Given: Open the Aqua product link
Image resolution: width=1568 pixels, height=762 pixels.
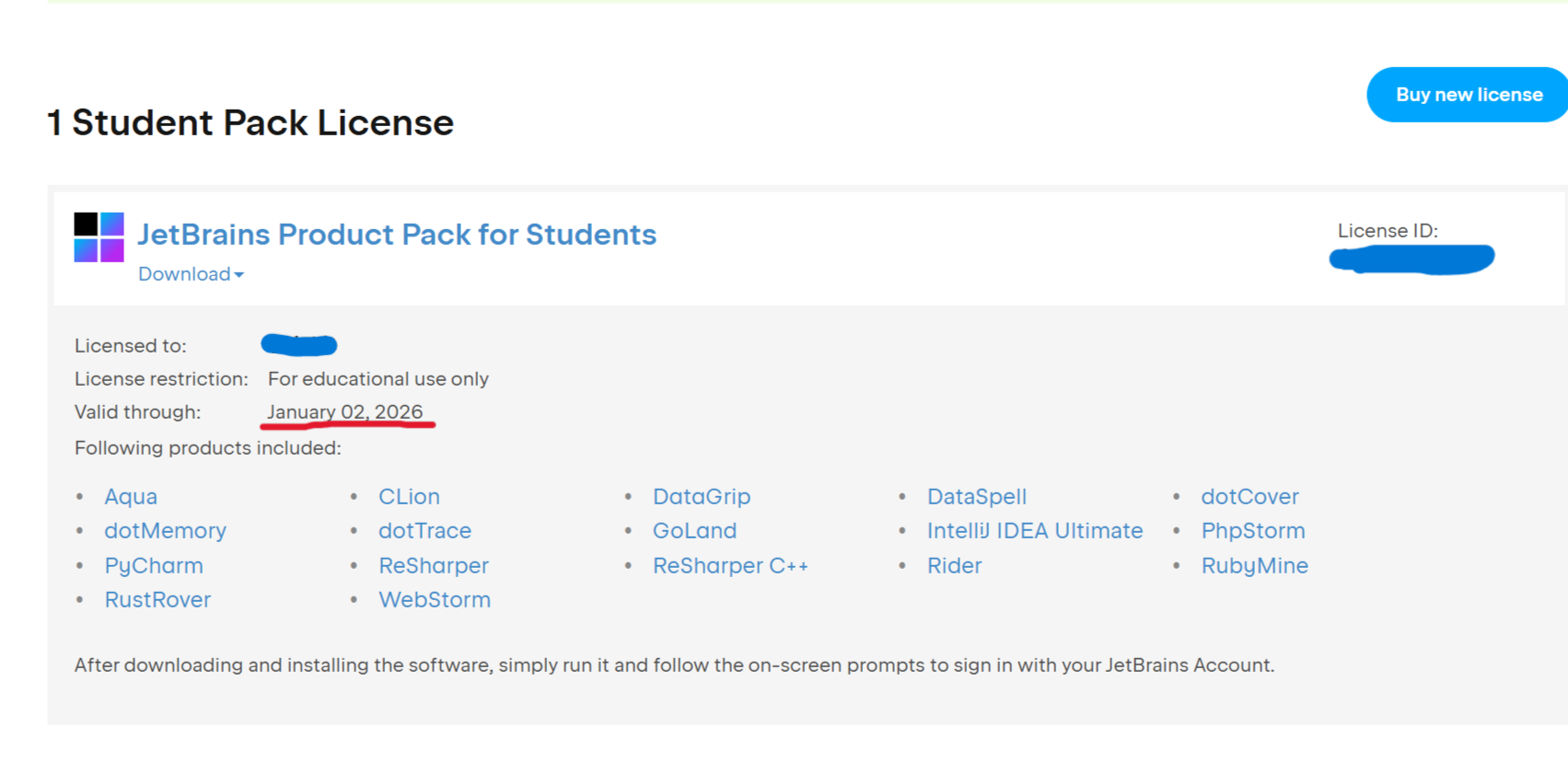Looking at the screenshot, I should [131, 497].
